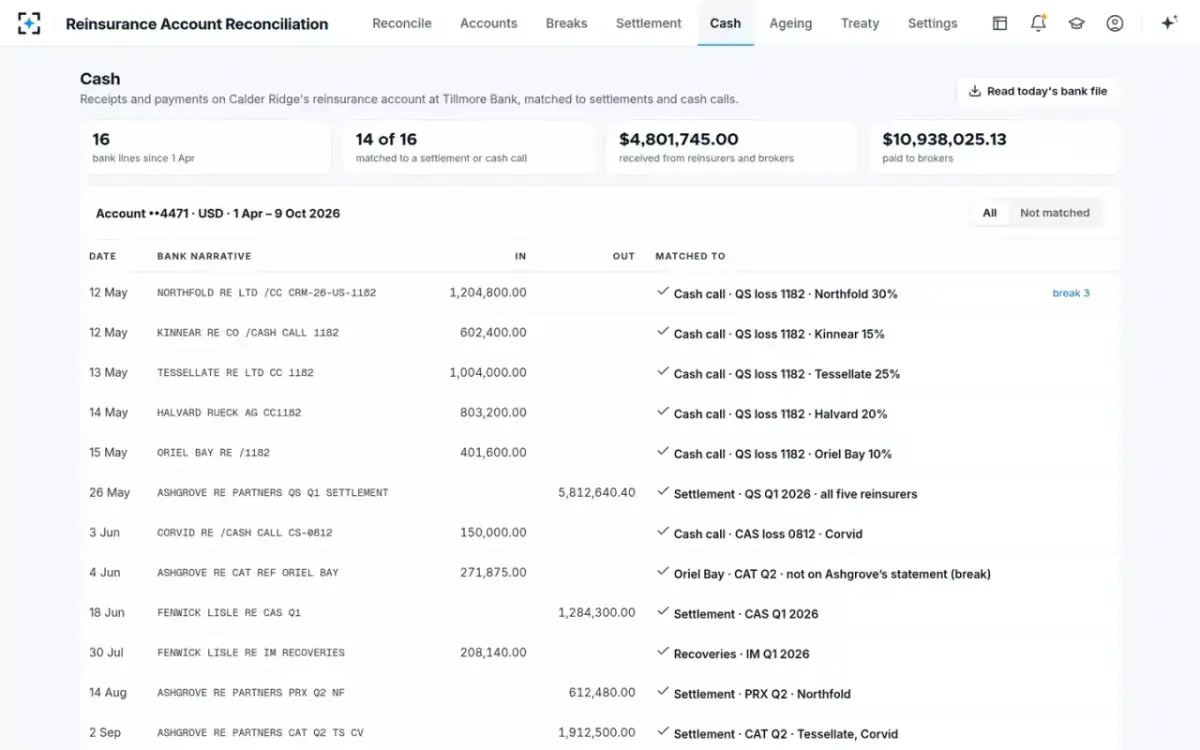Click the $4,801,745.00 received card
The image size is (1200, 750).
tap(731, 148)
